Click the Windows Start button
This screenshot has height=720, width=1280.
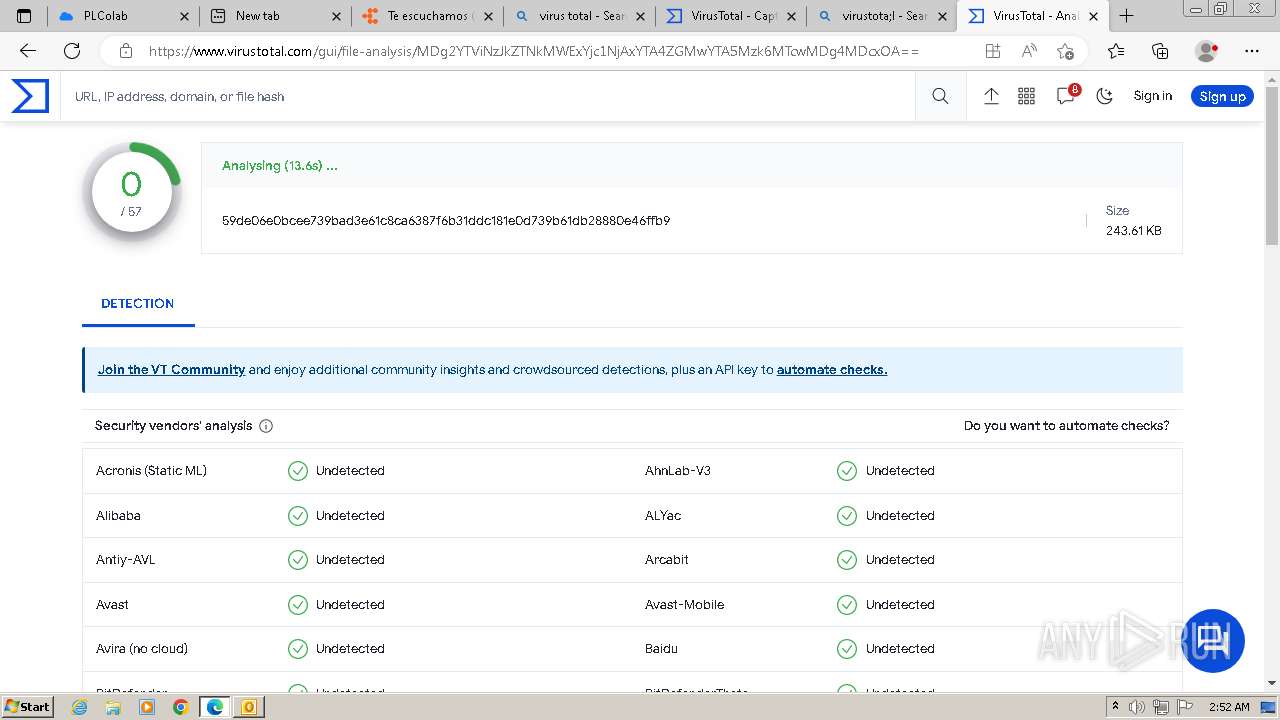[28, 706]
